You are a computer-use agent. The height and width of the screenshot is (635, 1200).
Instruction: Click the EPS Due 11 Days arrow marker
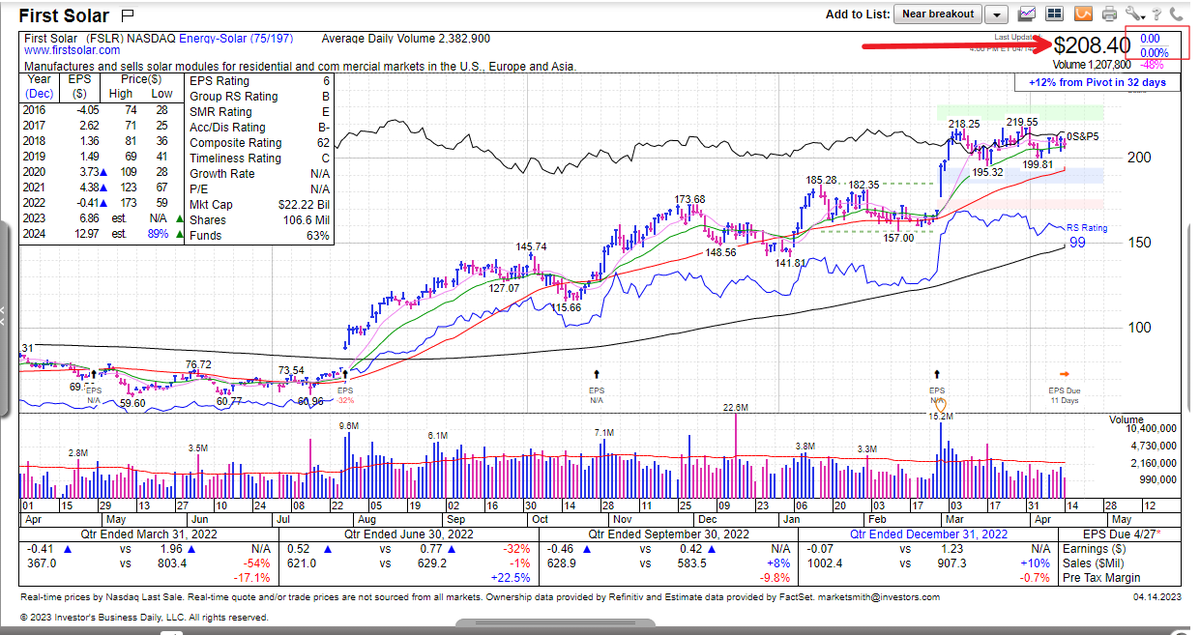[x=1065, y=372]
